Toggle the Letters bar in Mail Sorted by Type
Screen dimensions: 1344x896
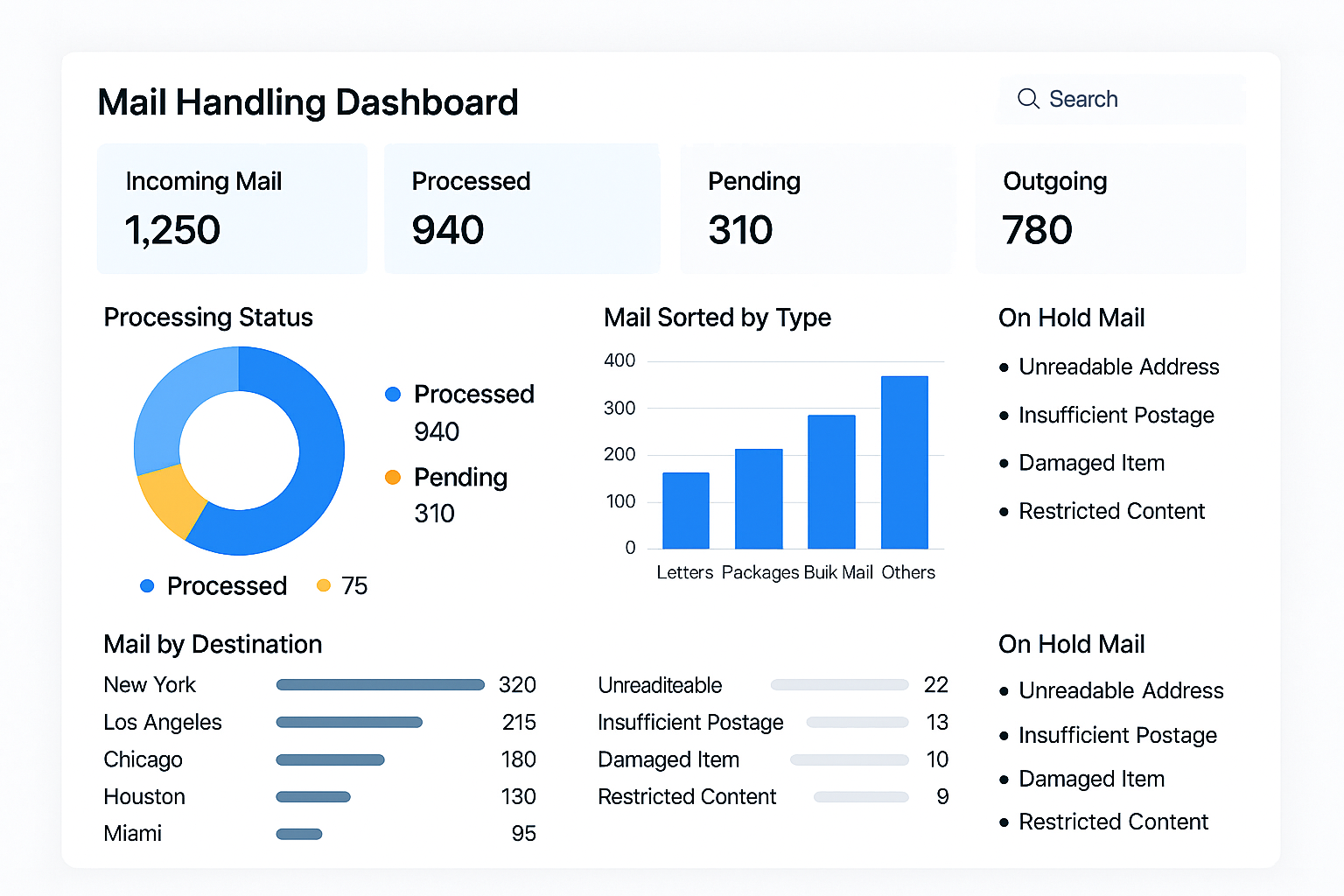(686, 512)
